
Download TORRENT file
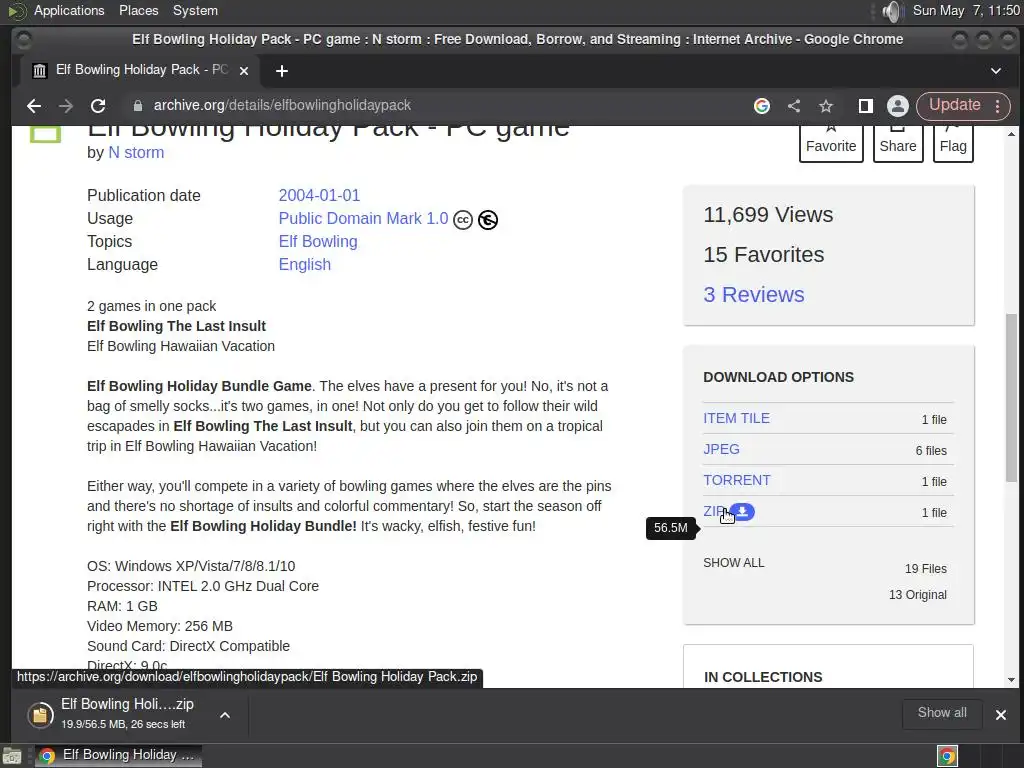point(737,480)
